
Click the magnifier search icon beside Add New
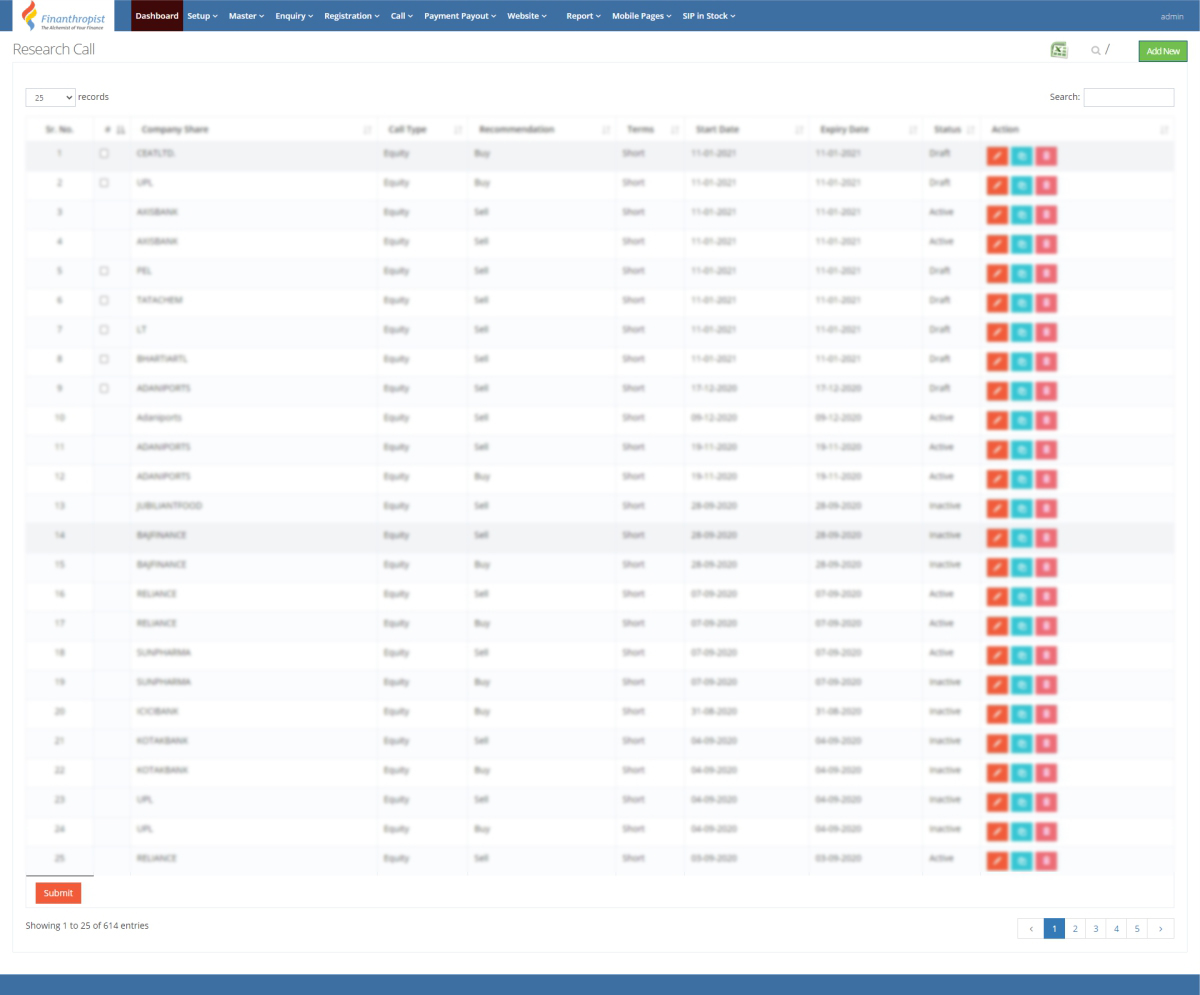[1096, 50]
